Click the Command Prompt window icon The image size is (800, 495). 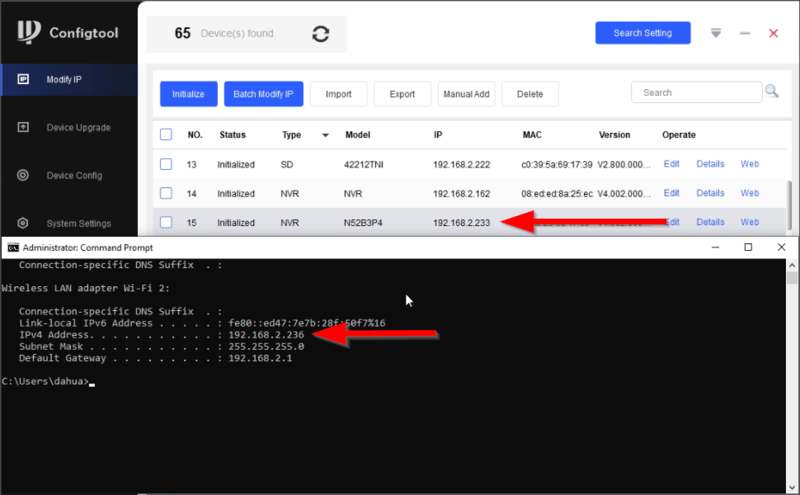pyautogui.click(x=13, y=248)
